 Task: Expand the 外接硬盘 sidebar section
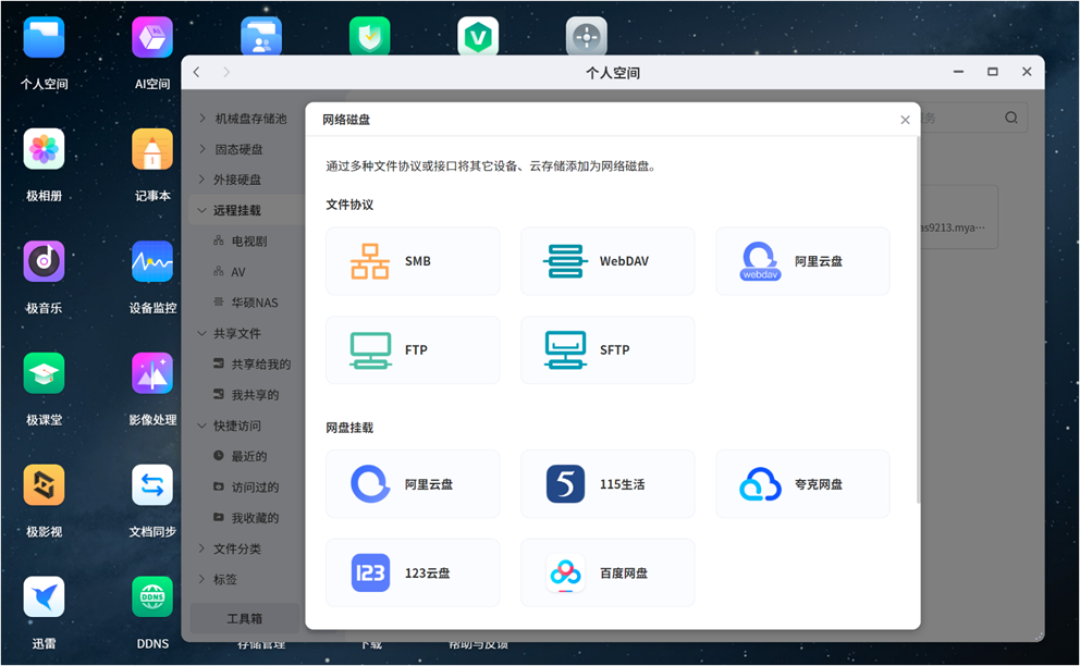[x=202, y=179]
